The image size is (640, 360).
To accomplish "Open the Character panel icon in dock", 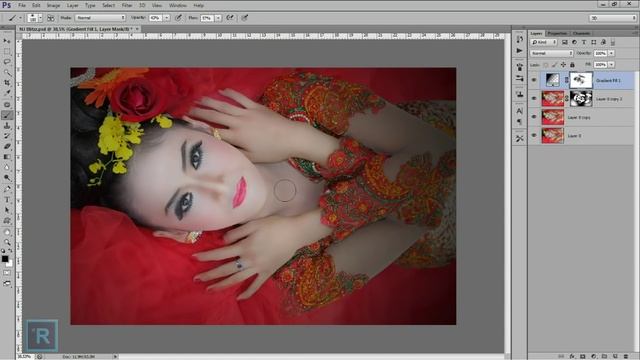I will (x=519, y=111).
